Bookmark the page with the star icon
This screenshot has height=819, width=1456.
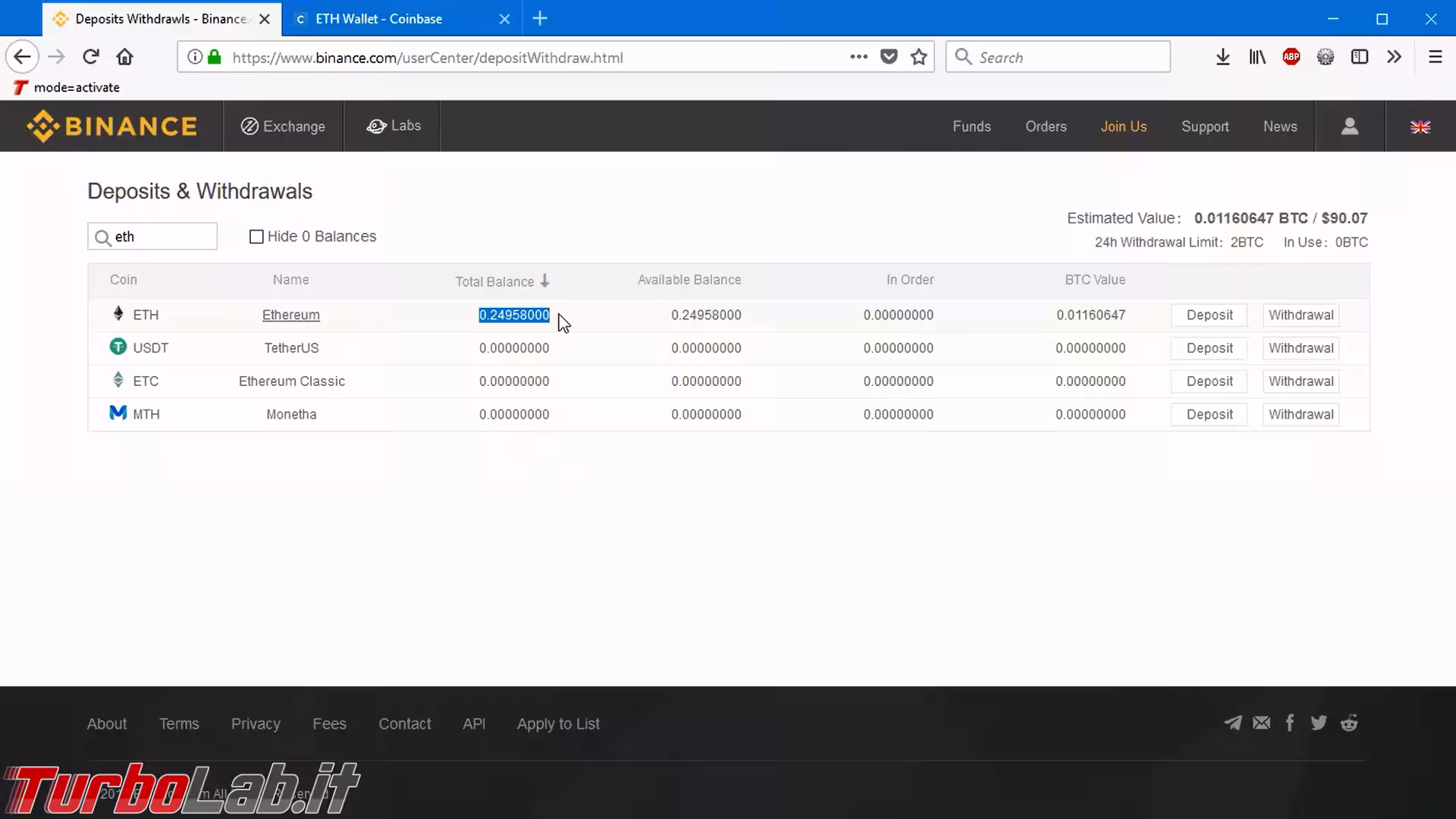point(918,57)
